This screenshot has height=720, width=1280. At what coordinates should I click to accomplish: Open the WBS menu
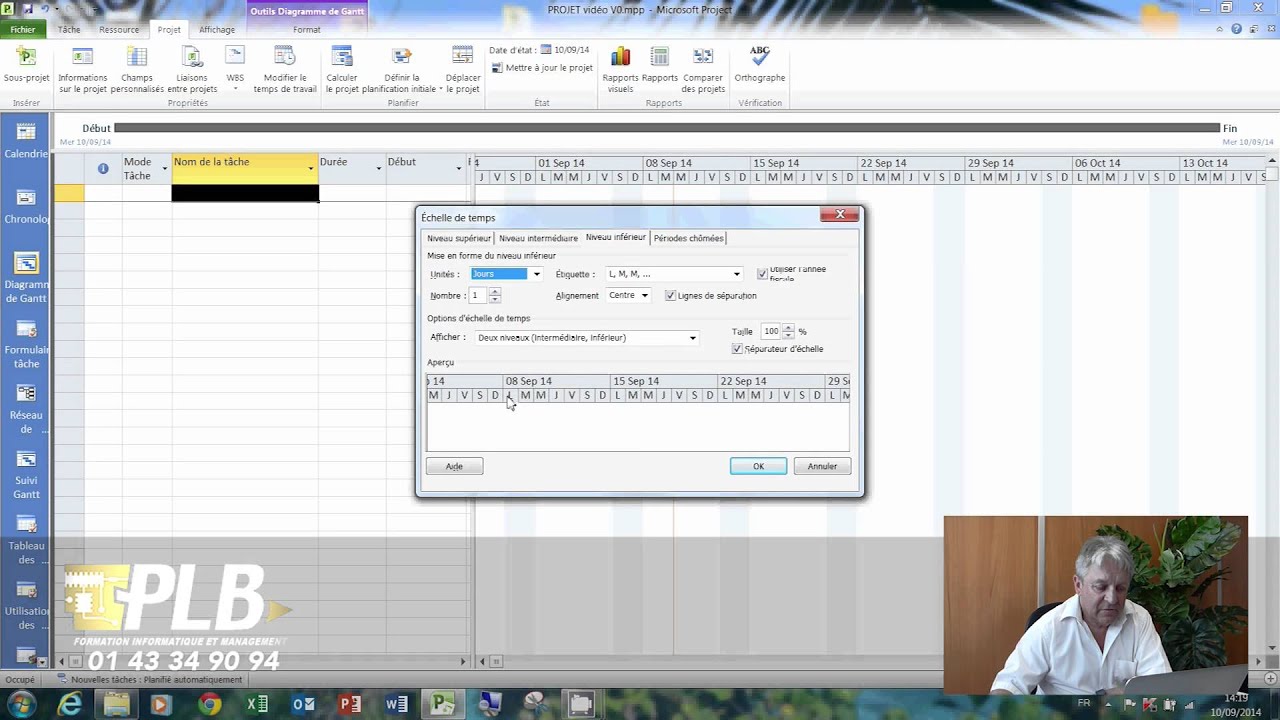point(235,69)
